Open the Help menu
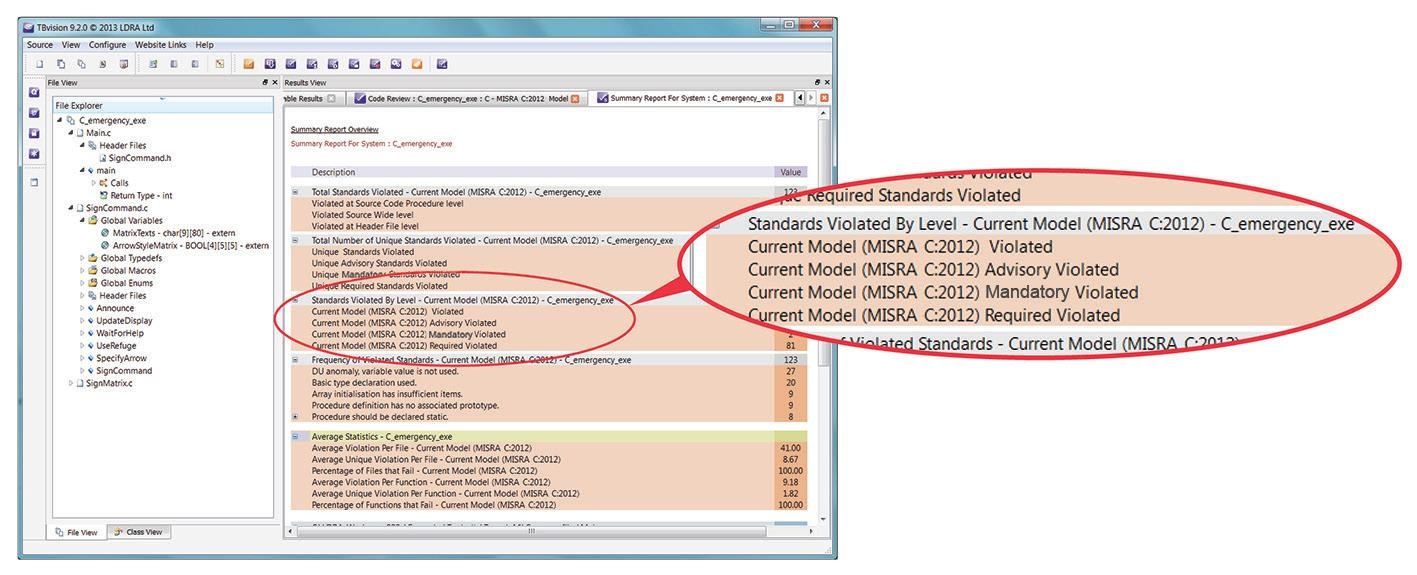 pos(205,45)
